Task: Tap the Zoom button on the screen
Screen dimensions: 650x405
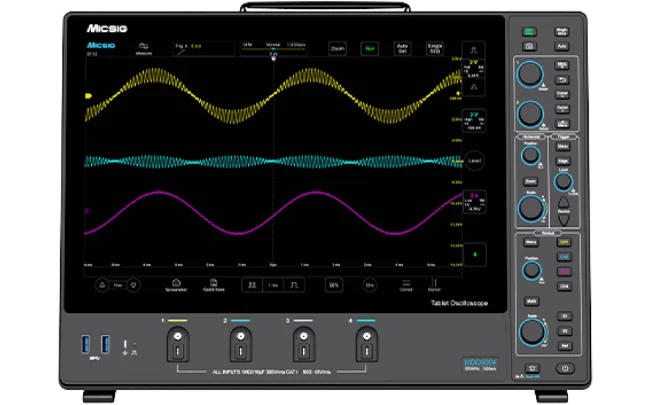Action: pyautogui.click(x=337, y=49)
